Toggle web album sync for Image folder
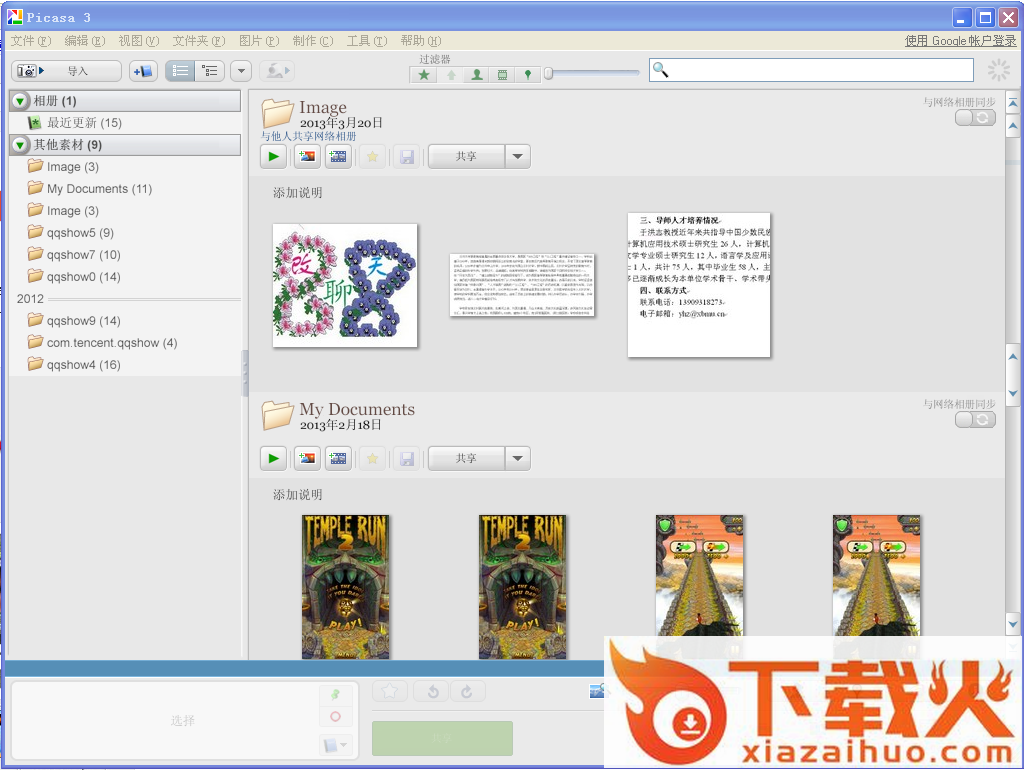 975,118
